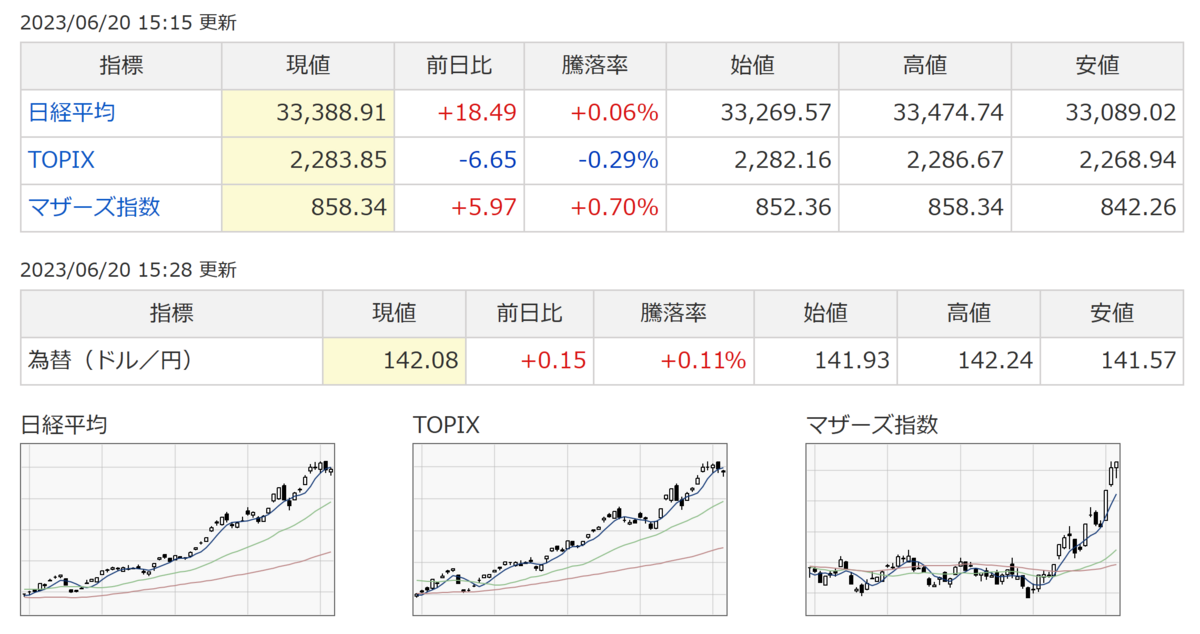Viewport: 1200px width, 634px height.
Task: Select the TOPIX current value 2,283.85
Action: [x=340, y=160]
